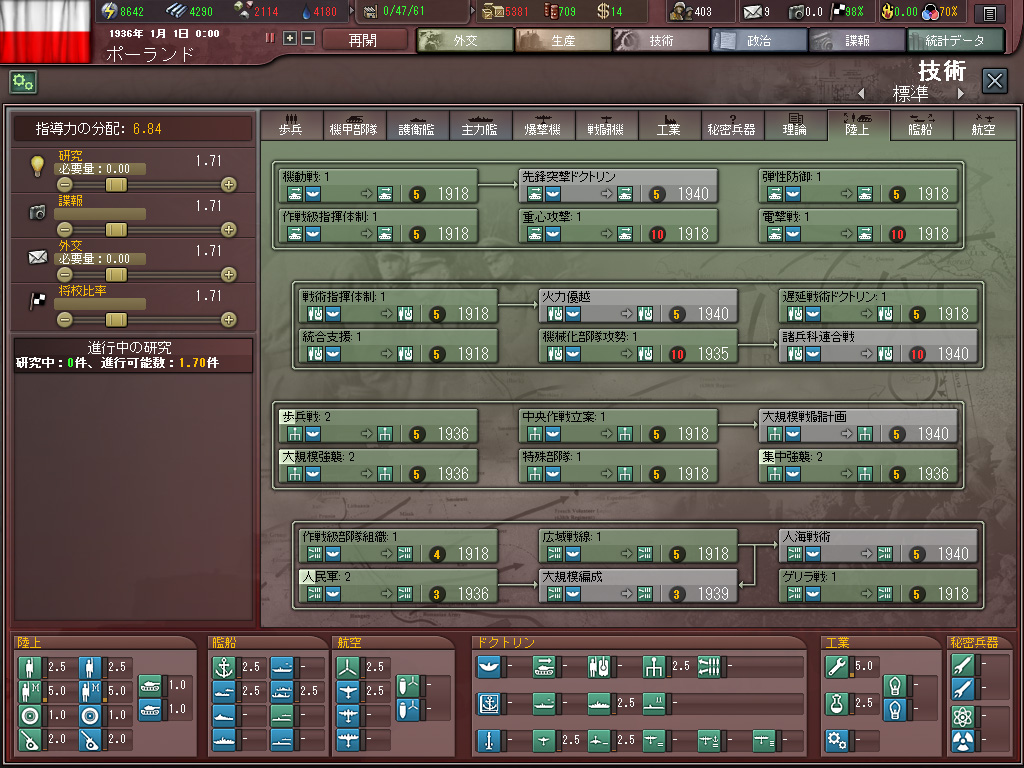
Task: Click the checkered flag officer ratio icon
Action: tap(38, 302)
